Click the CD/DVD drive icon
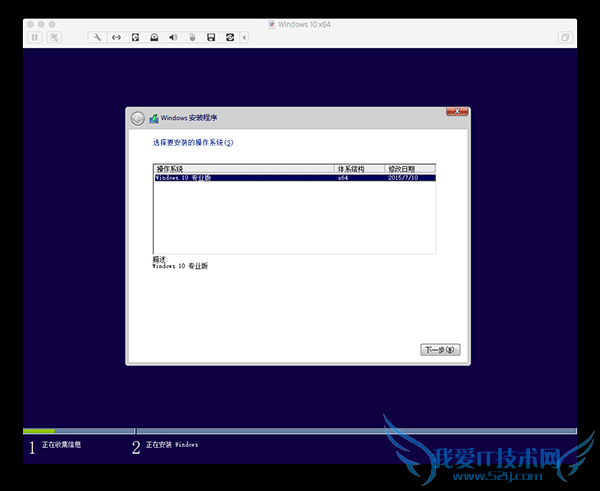Screen dimensions: 600x491 coord(154,37)
